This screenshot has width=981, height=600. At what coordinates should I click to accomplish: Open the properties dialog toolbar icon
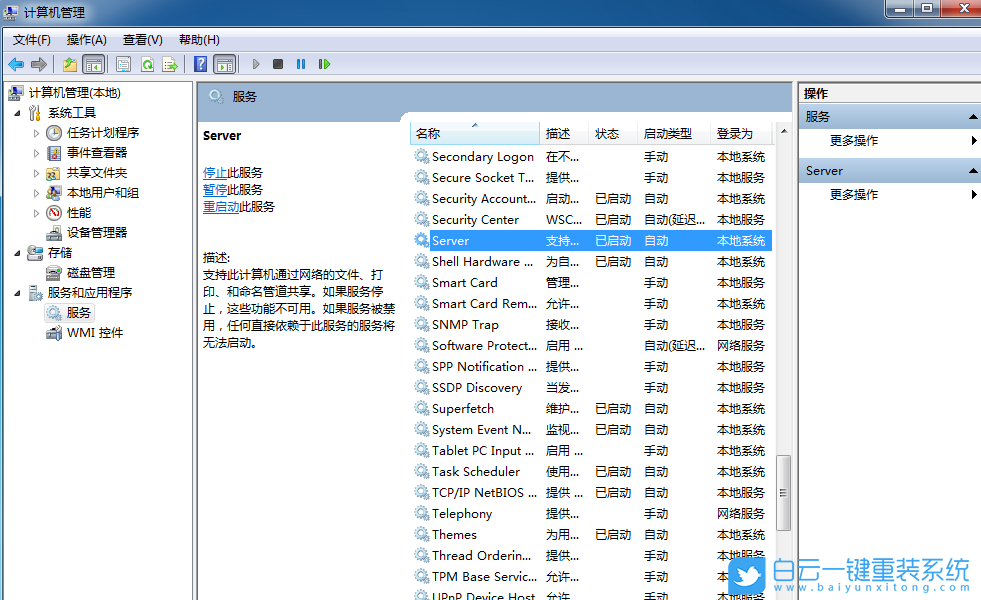coord(121,64)
